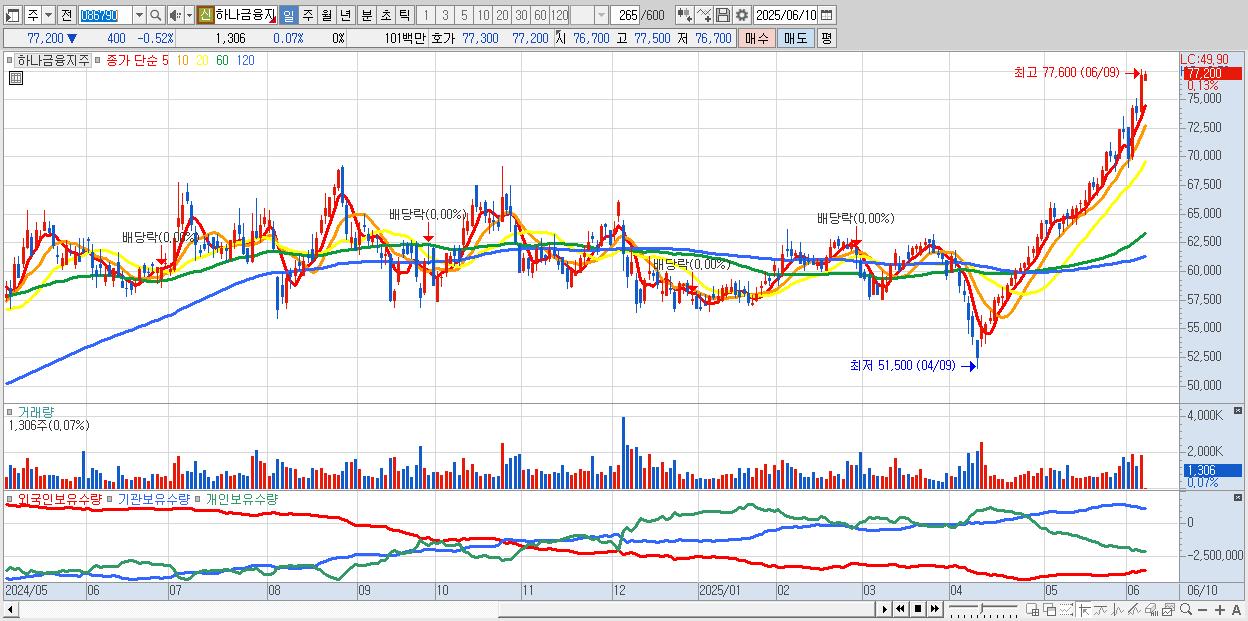
Task: Click the pencil draw tool icon
Action: pyautogui.click(x=1135, y=610)
